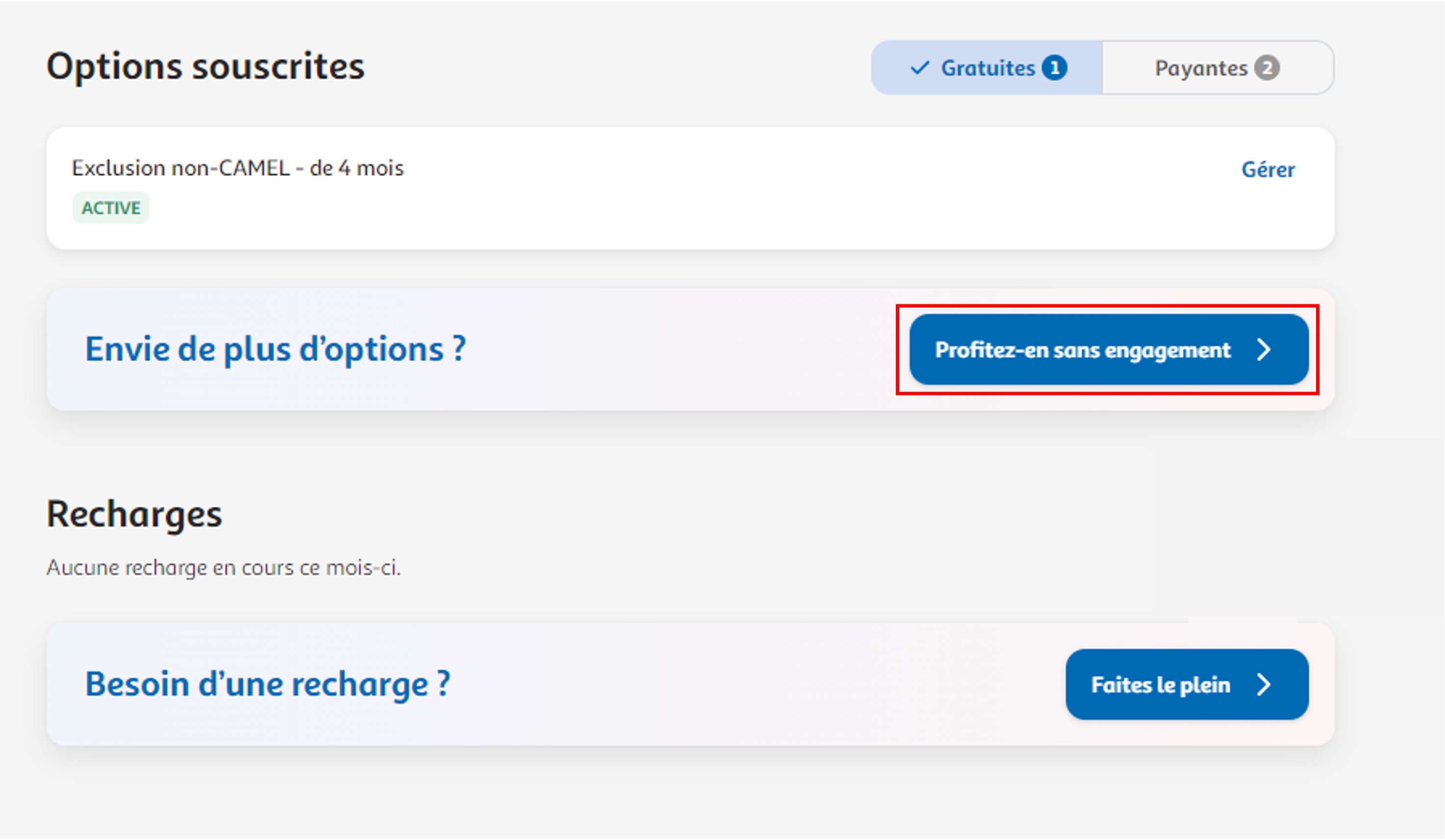This screenshot has width=1445, height=840.
Task: Open Gérer for Exclusion non-CAMEL option
Action: click(1268, 169)
